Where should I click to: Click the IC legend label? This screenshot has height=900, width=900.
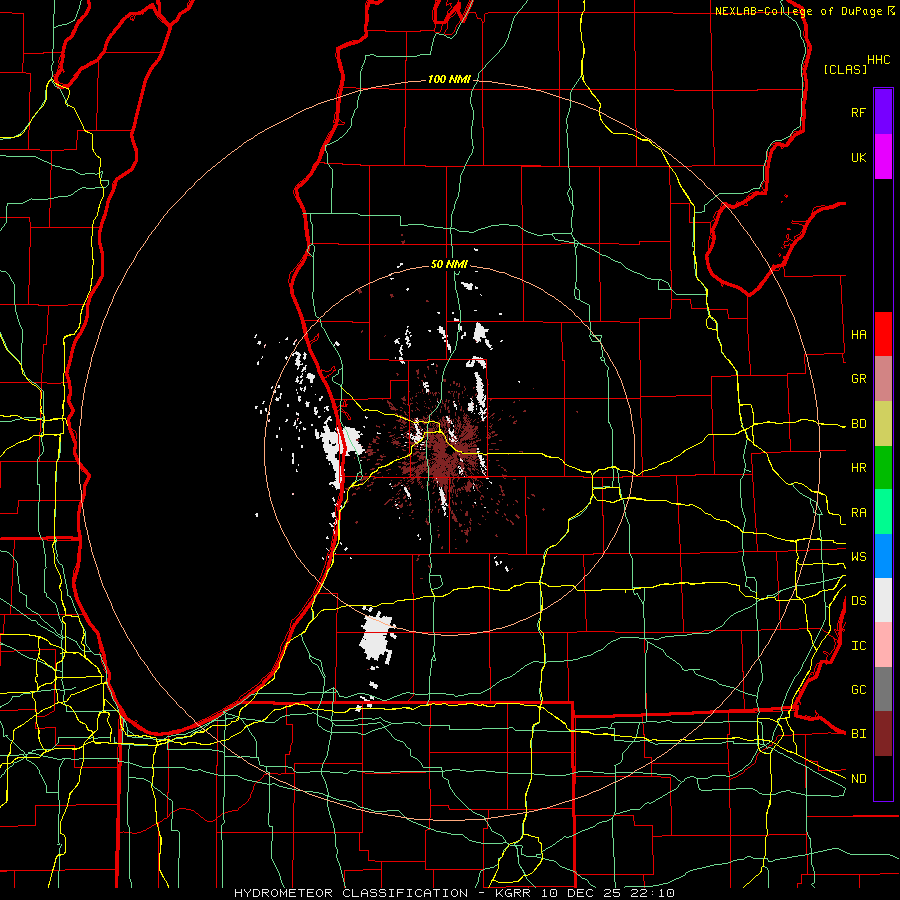click(858, 646)
